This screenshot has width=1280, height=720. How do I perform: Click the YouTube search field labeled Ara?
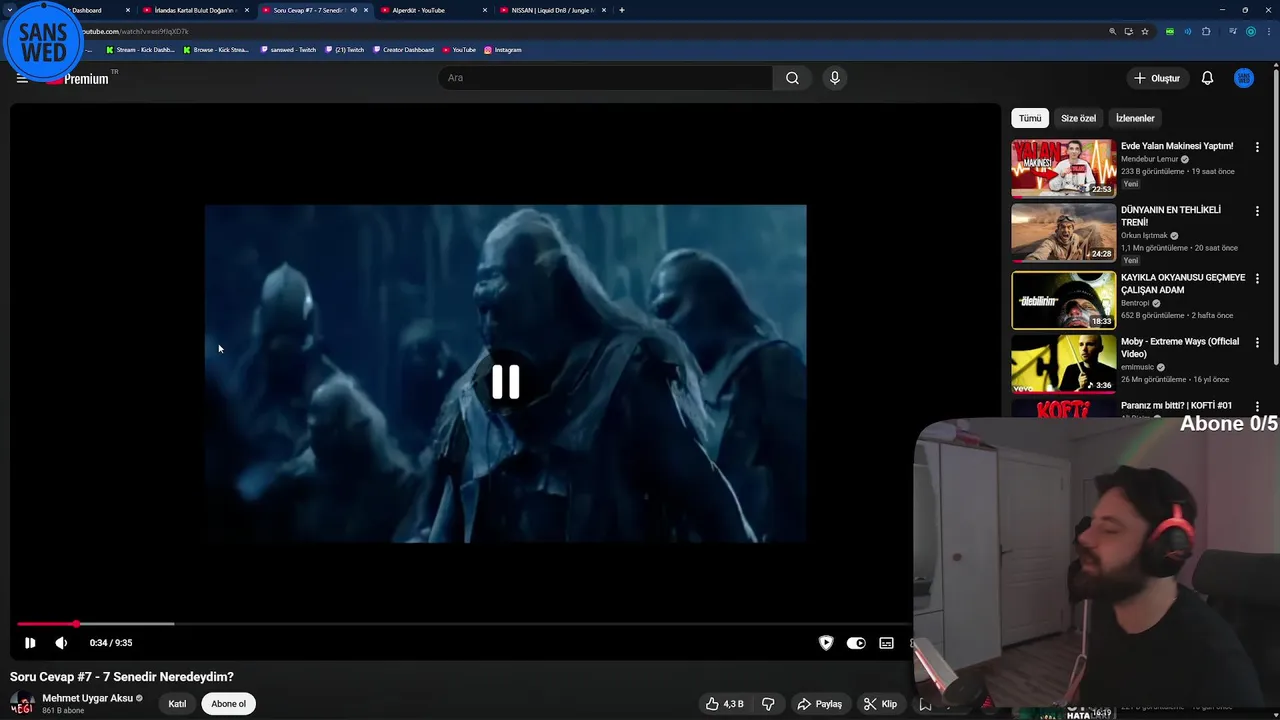click(605, 78)
